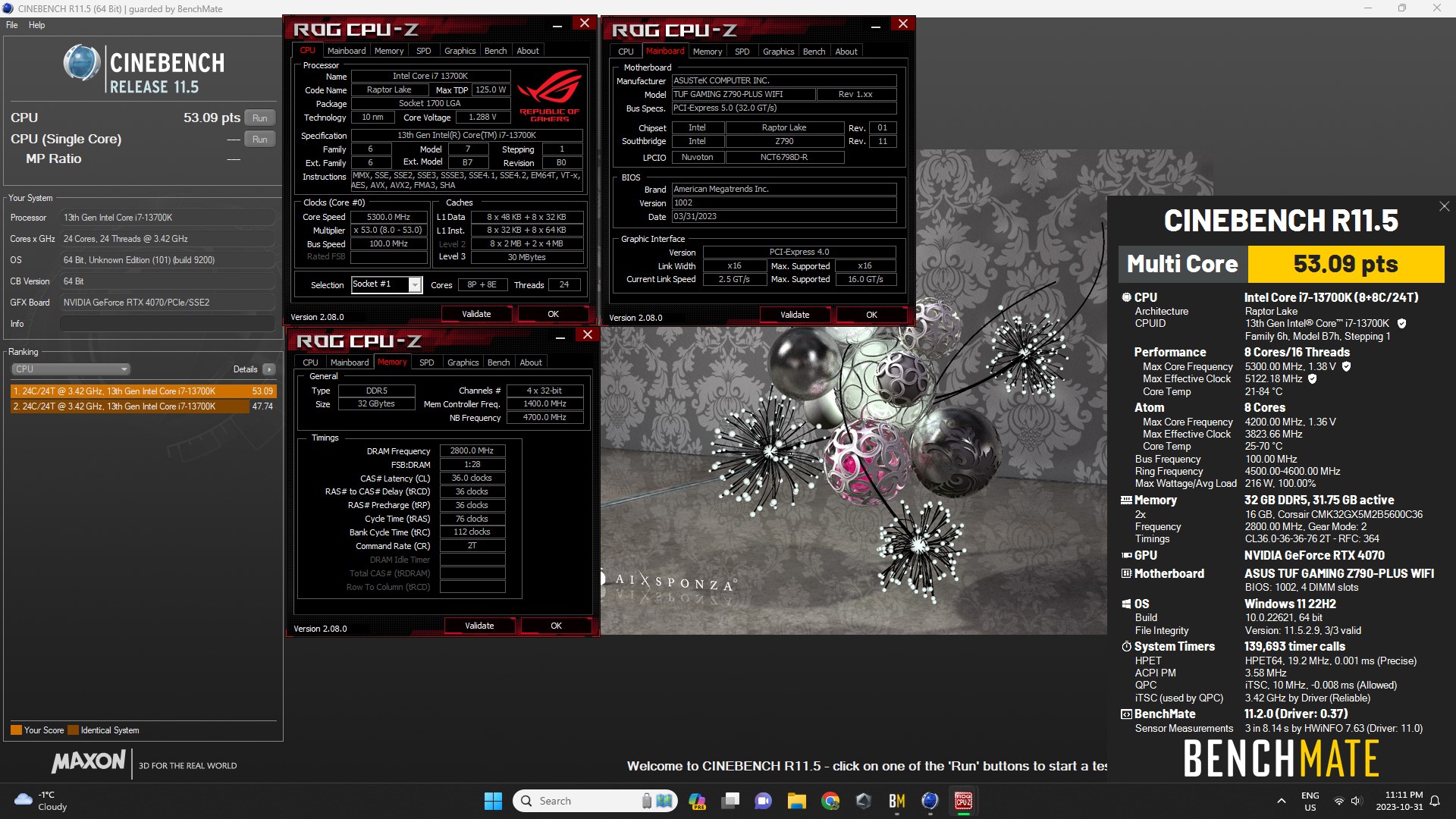Screen dimensions: 1456x819
Task: Select second ranking entry scoring 47.74
Action: (x=143, y=406)
